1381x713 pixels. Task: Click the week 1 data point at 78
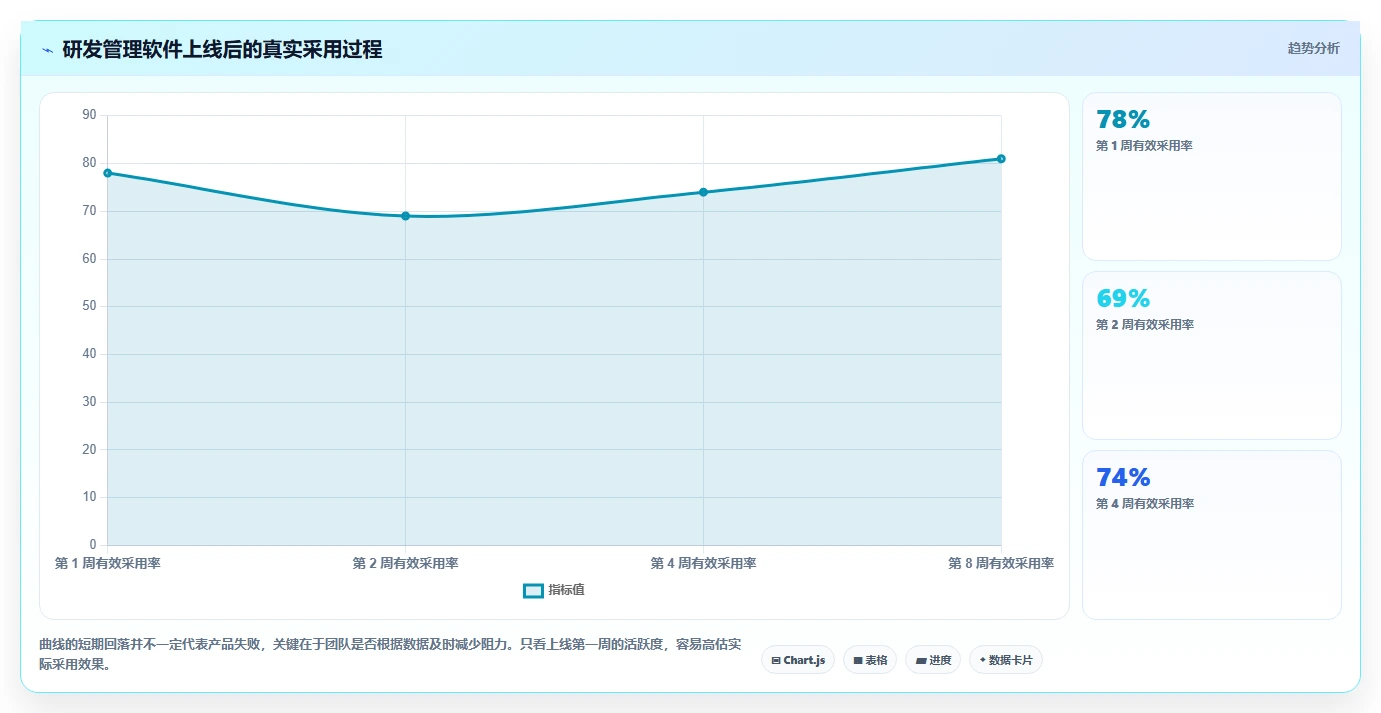tap(108, 173)
